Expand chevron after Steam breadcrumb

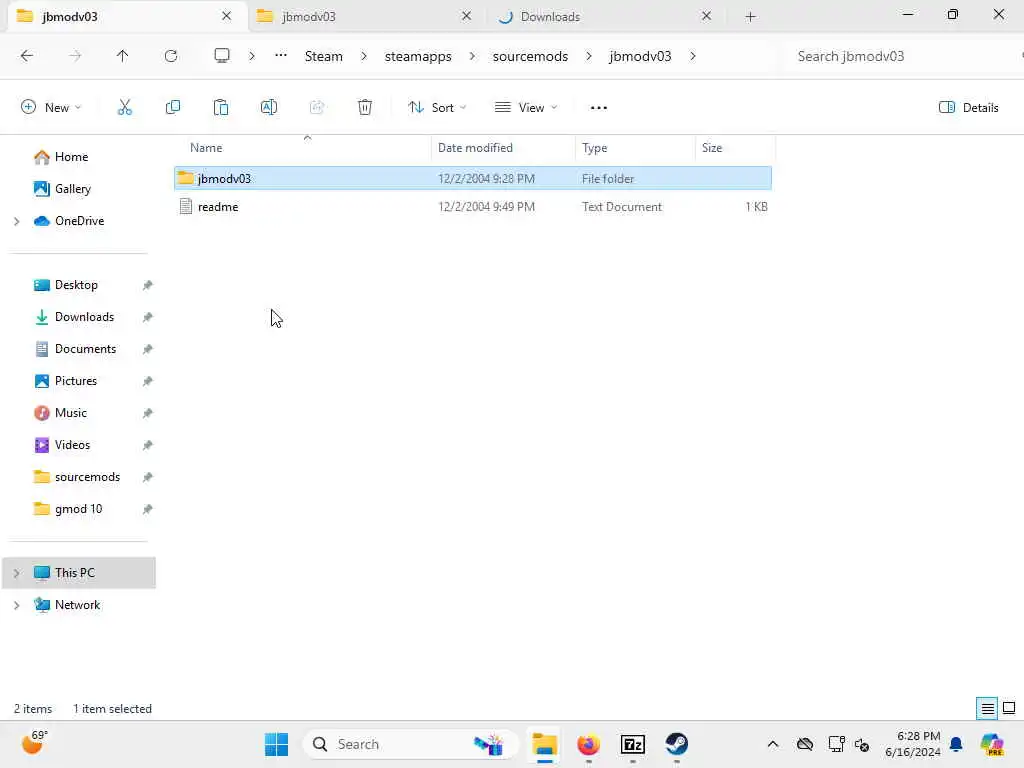[x=364, y=56]
